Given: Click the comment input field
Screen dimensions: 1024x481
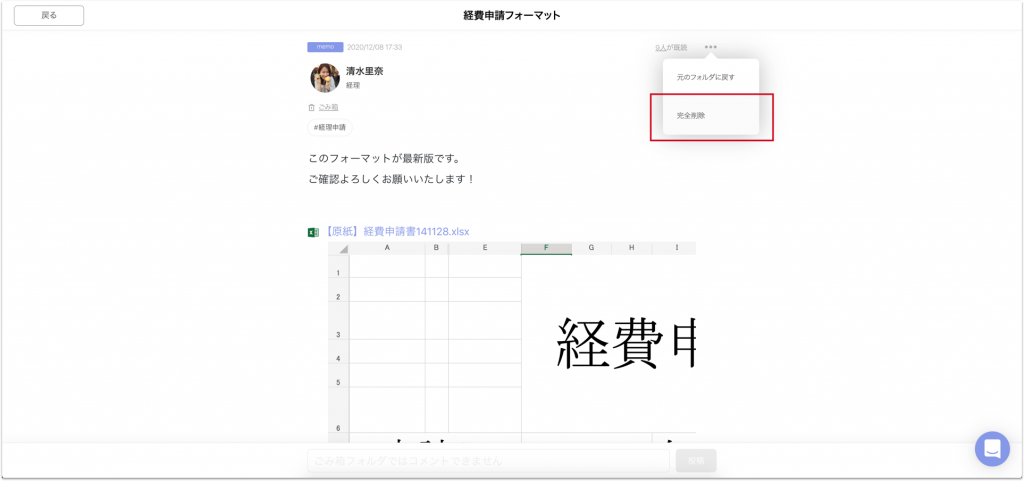Looking at the screenshot, I should 488,460.
